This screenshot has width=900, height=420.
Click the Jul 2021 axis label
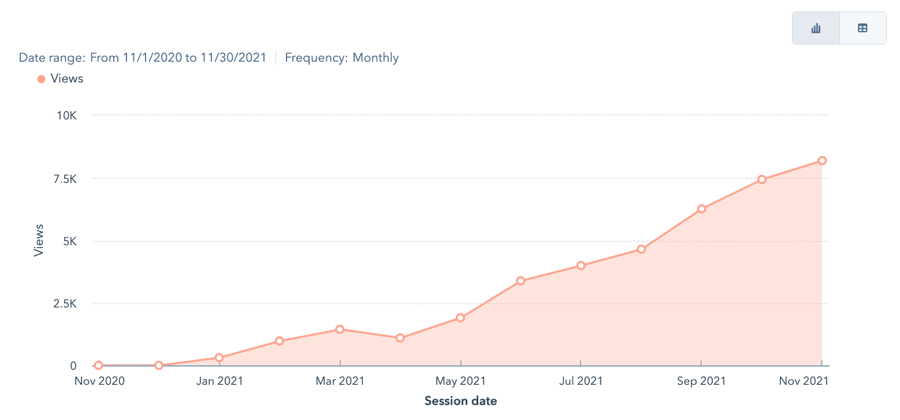[581, 381]
